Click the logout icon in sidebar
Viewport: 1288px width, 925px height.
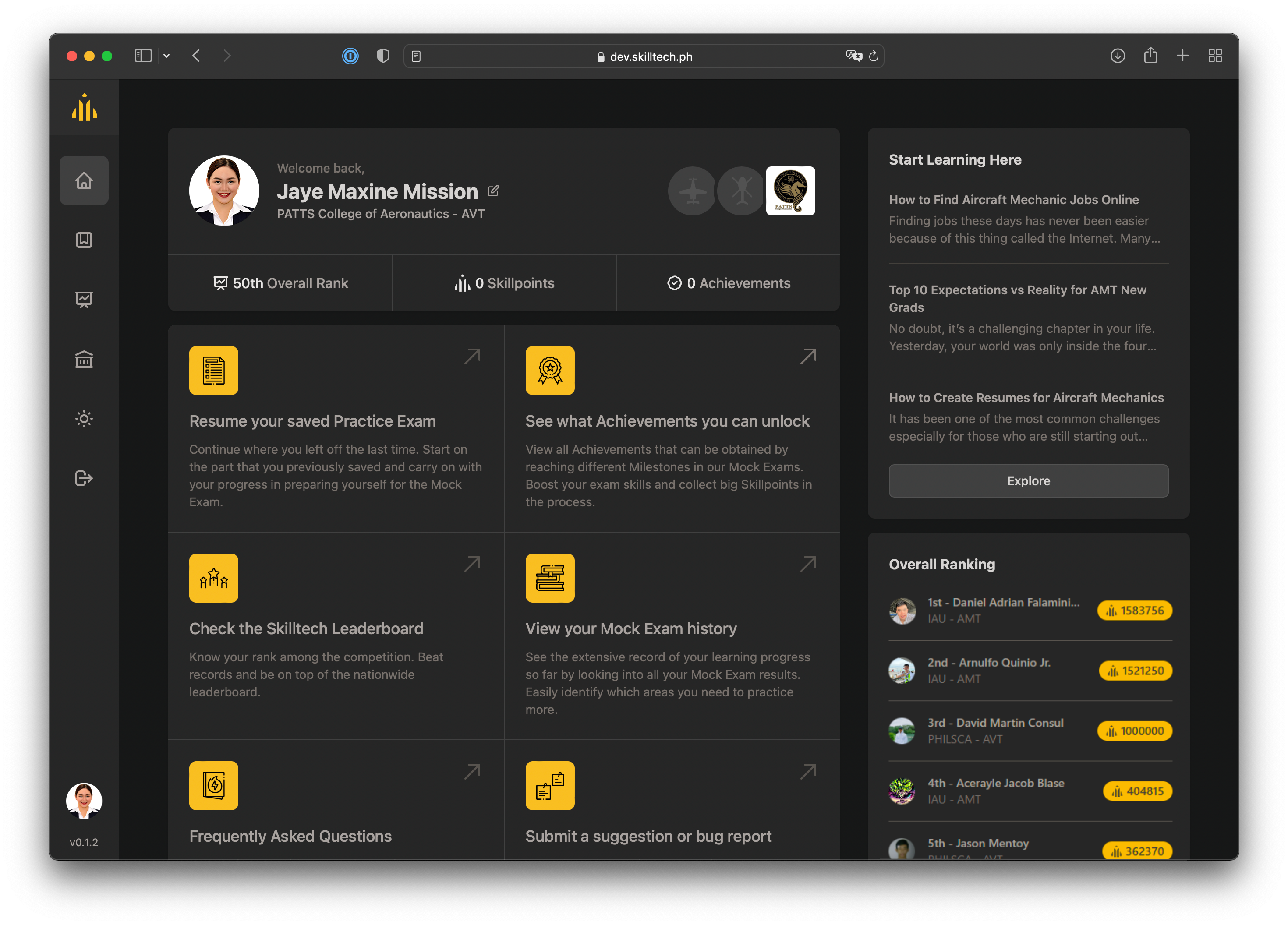(x=84, y=478)
